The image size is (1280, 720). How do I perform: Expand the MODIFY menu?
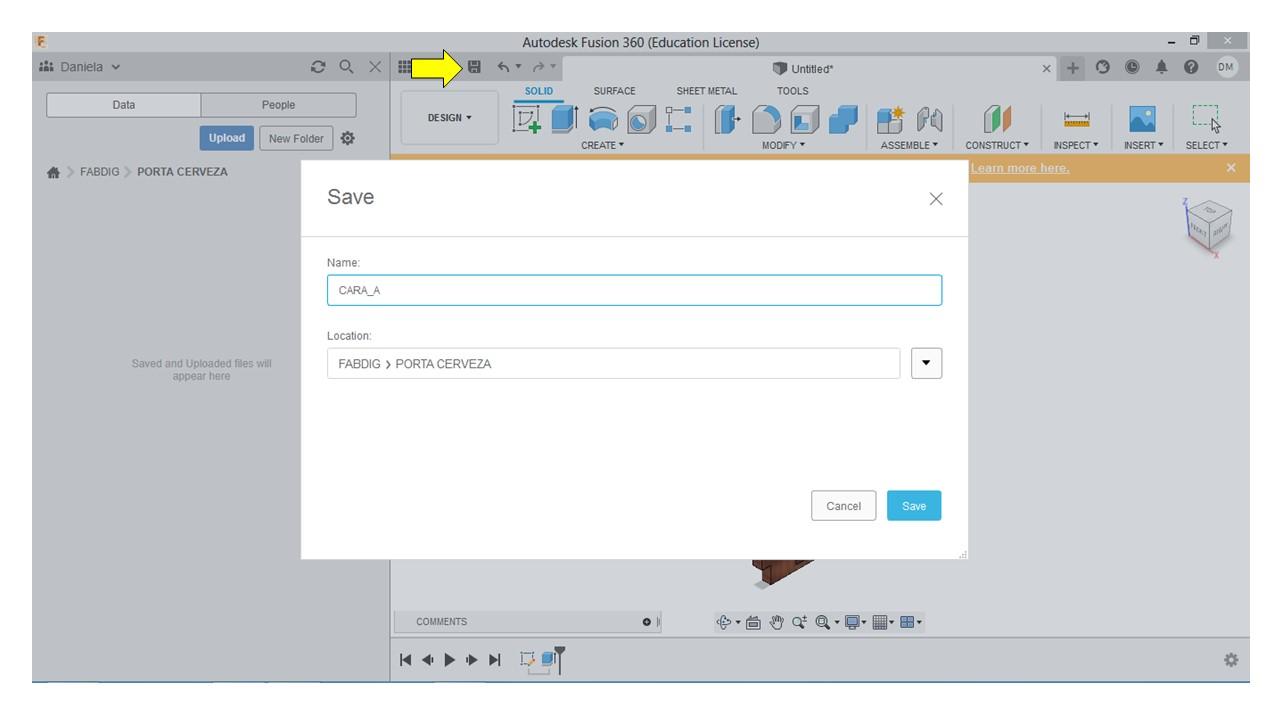click(782, 146)
